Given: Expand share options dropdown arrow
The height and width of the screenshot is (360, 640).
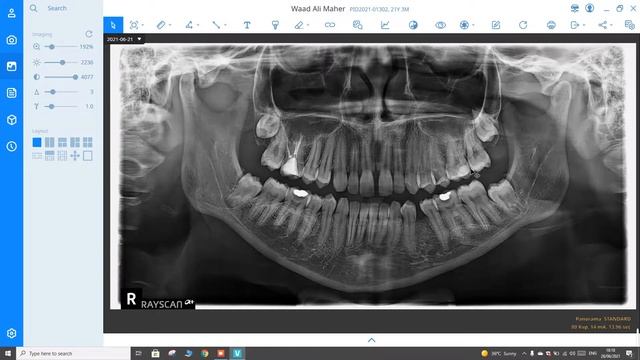Looking at the screenshot, I should pos(611,25).
